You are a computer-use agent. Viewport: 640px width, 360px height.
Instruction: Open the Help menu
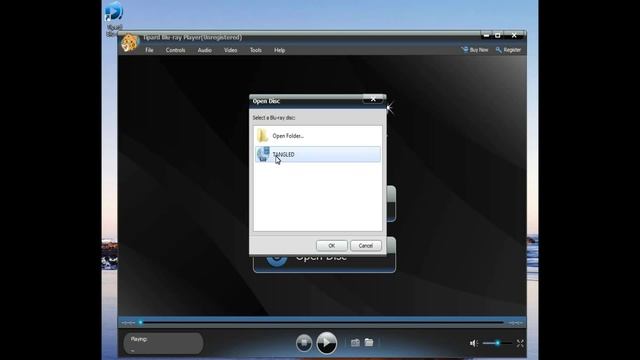(x=280, y=50)
